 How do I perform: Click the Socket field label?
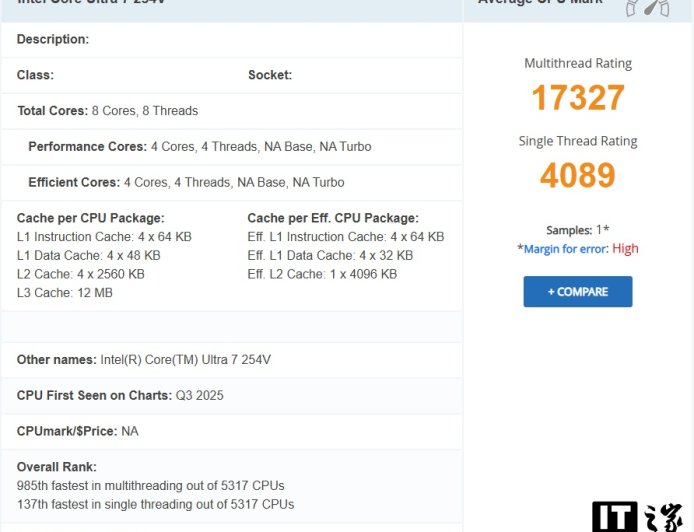270,75
